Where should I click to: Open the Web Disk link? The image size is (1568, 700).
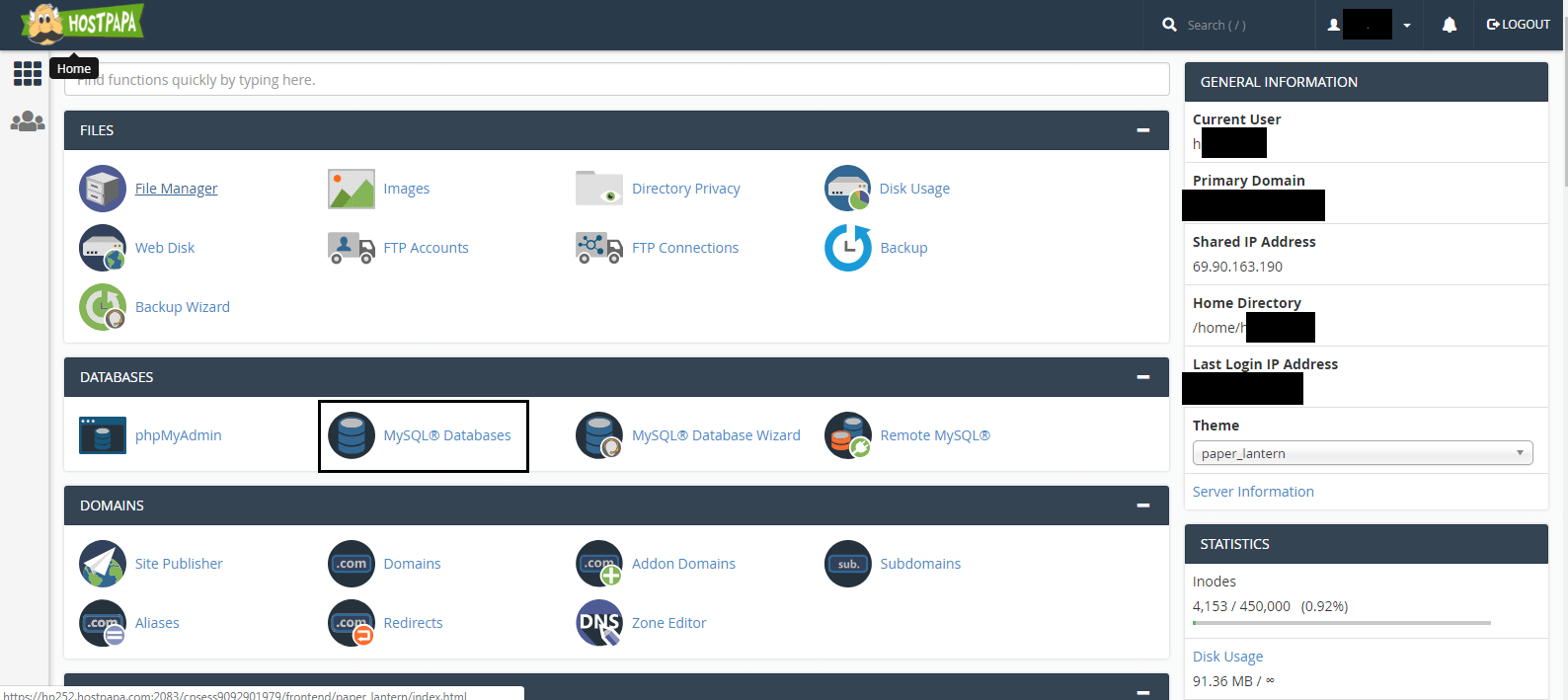point(165,248)
